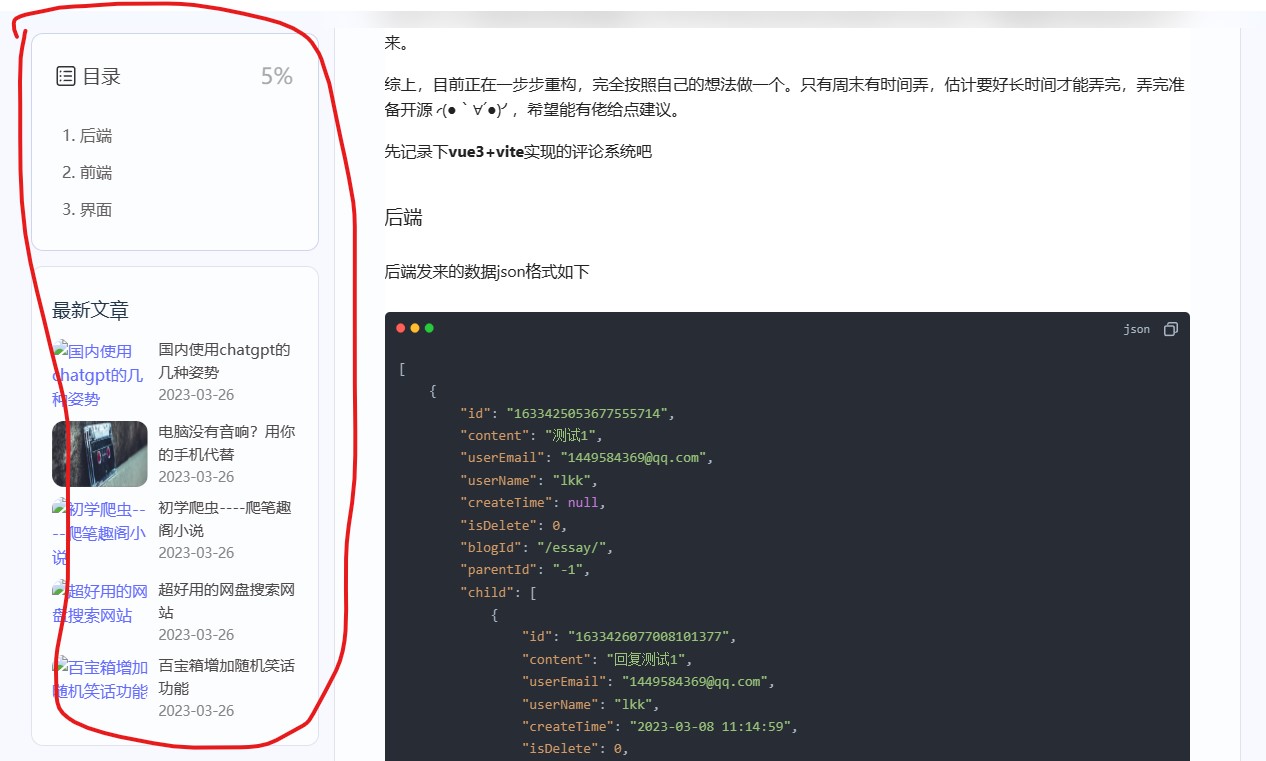The height and width of the screenshot is (761, 1266).
Task: Click thumbnail of 电脑没有音响 article
Action: 99,453
